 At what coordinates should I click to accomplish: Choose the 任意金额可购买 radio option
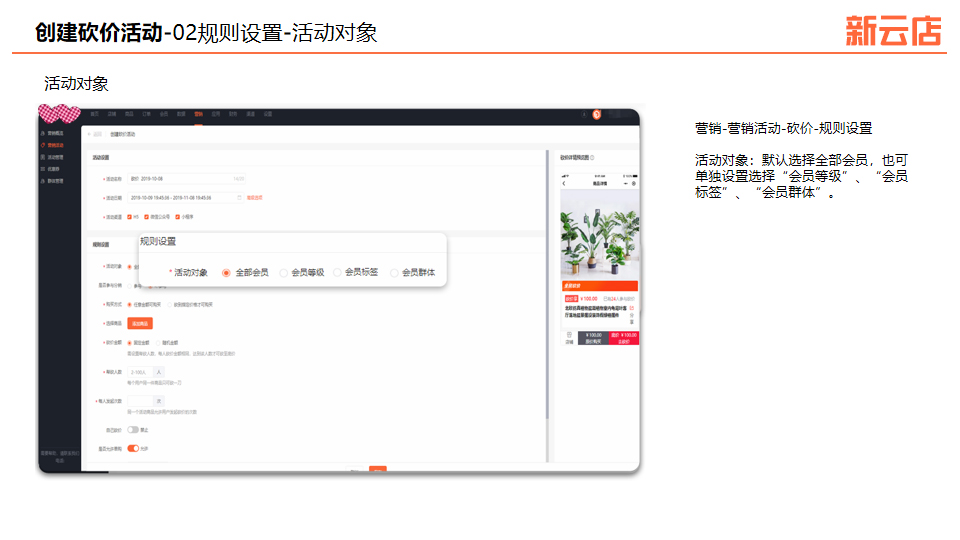coord(130,304)
